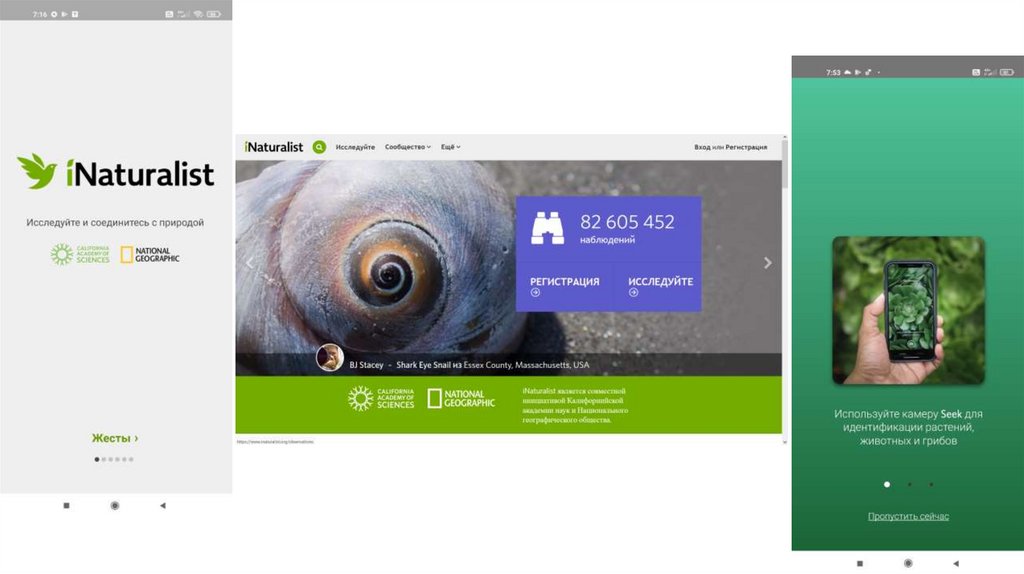This screenshot has height=574, width=1024.
Task: Click the РЕГИСТРАЦИЯ button in the purple box
Action: click(564, 286)
